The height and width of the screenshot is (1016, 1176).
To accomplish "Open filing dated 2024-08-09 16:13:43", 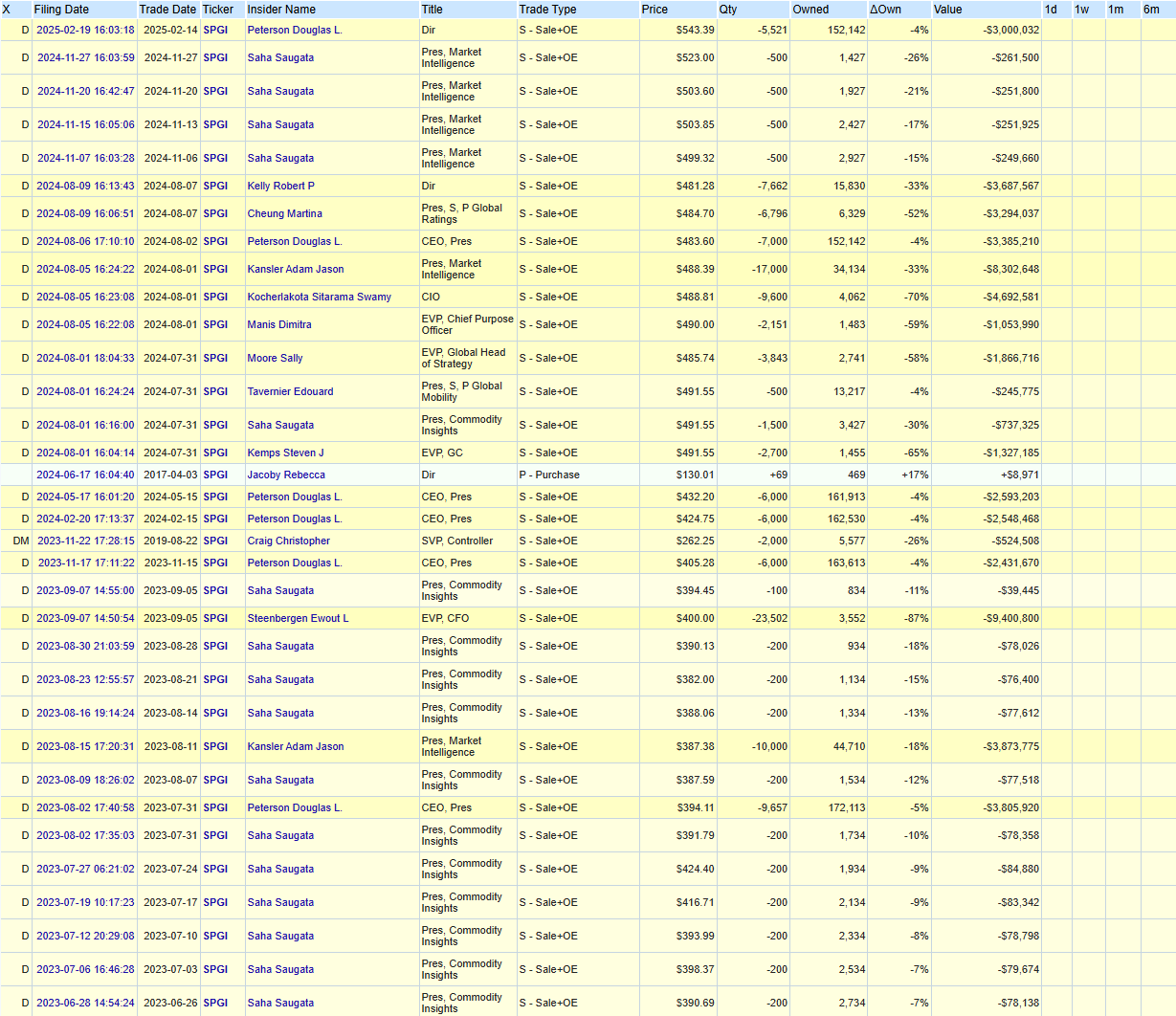I will [85, 186].
